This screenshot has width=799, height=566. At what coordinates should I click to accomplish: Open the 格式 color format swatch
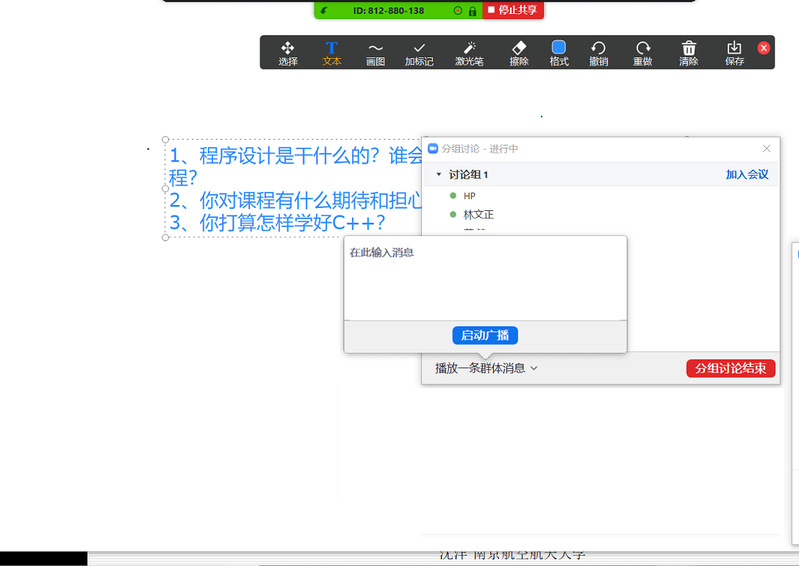[x=559, y=53]
